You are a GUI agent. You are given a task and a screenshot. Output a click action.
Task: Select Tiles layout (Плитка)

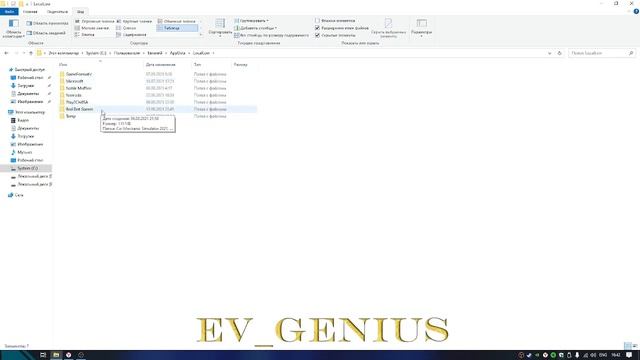(85, 35)
